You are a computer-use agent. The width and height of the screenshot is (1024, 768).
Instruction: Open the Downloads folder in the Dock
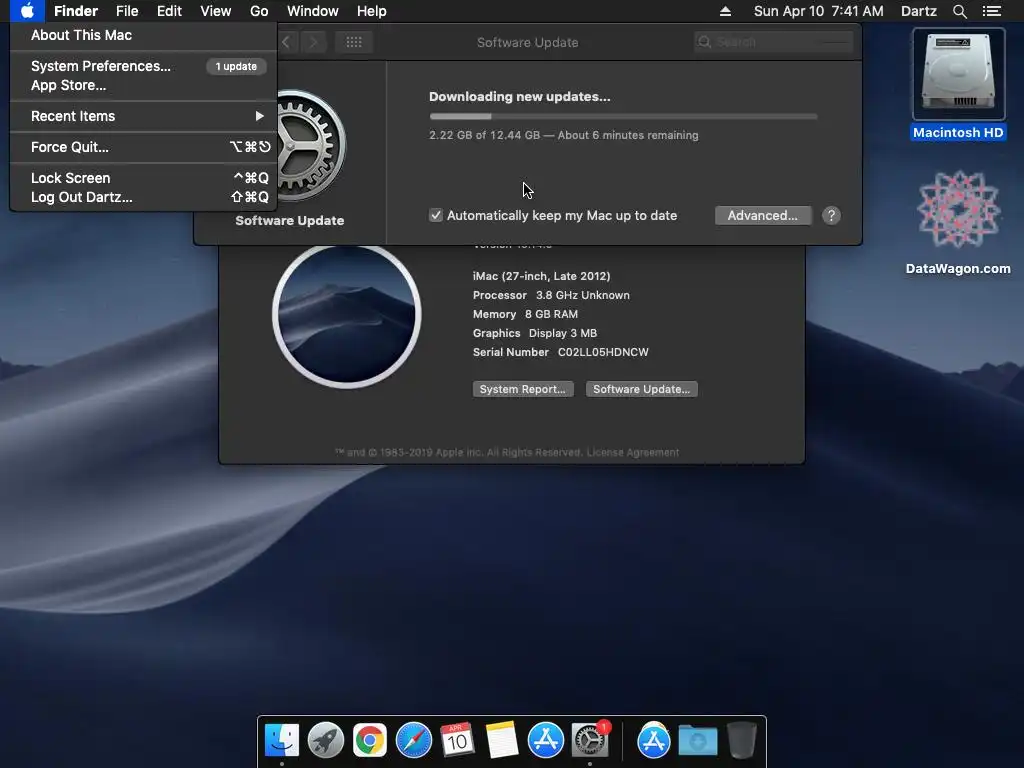(697, 740)
